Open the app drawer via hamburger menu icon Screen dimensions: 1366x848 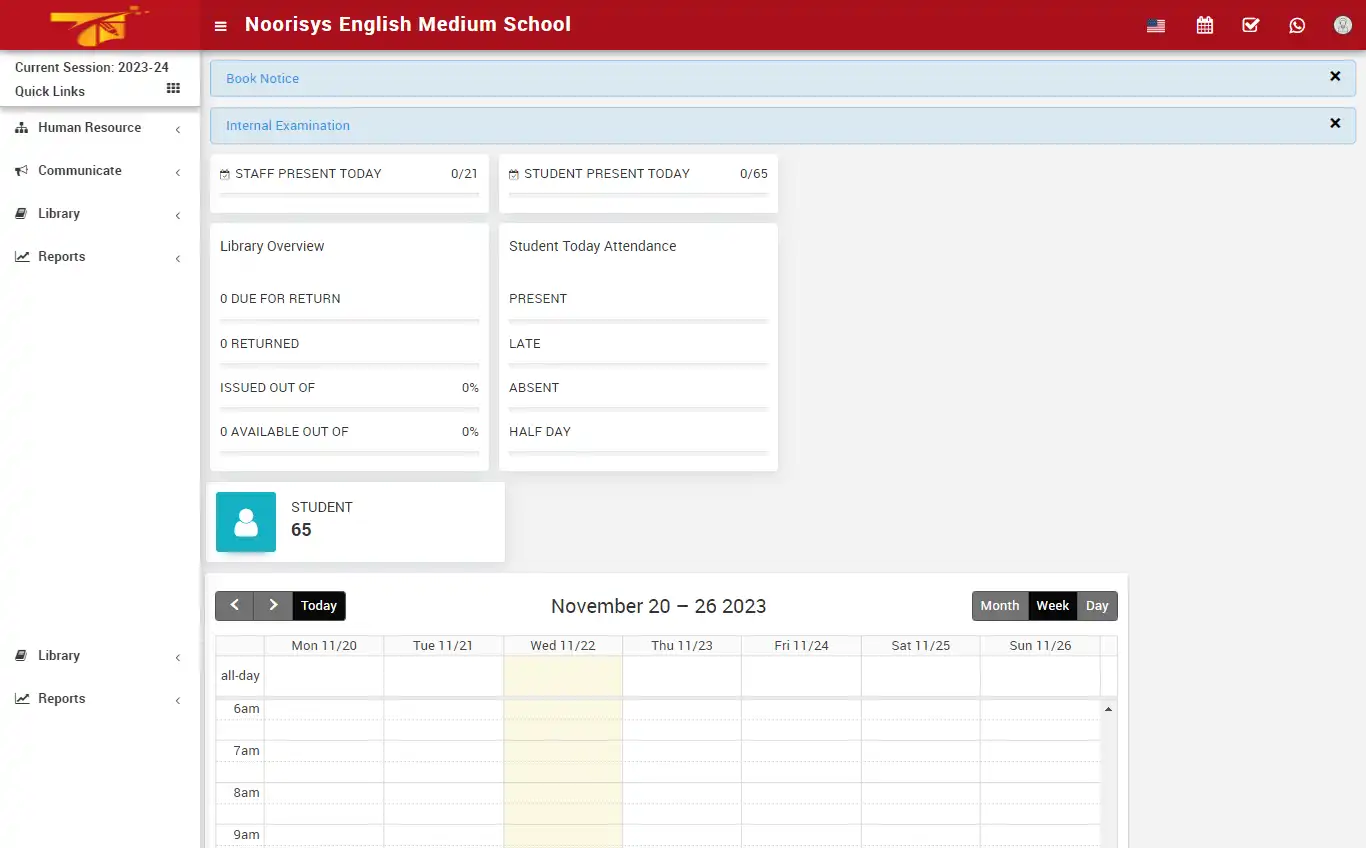coord(220,26)
